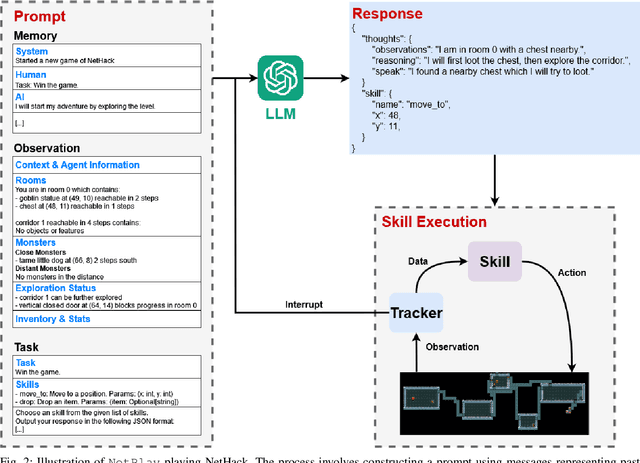640x463 pixels.
Task: Open Context & Agent Information section
Action: (79, 164)
